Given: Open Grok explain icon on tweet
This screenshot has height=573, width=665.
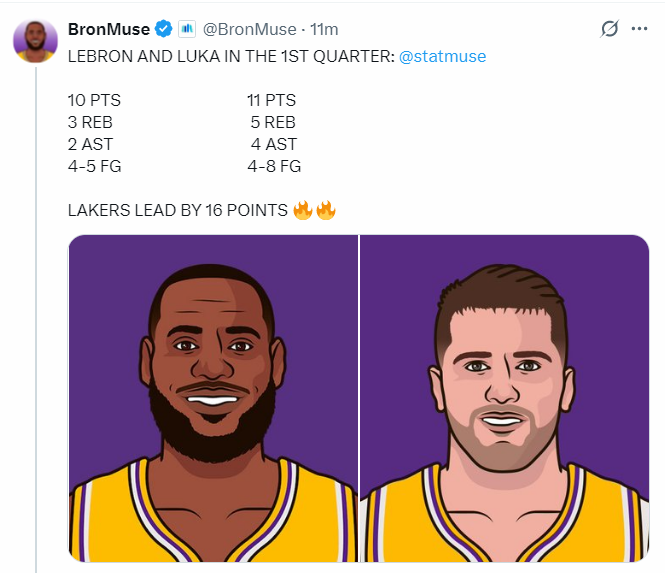Looking at the screenshot, I should point(609,29).
